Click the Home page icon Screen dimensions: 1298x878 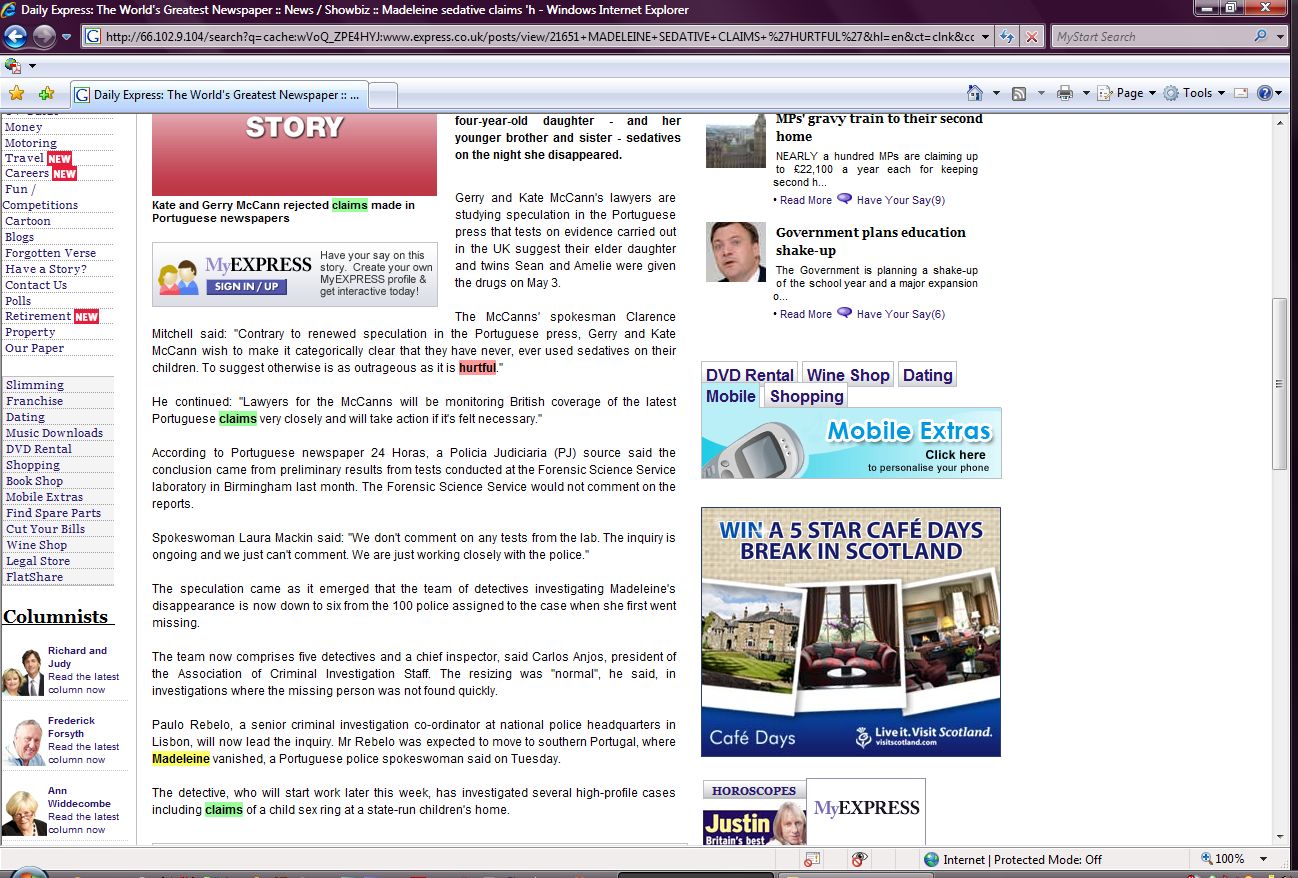(975, 93)
